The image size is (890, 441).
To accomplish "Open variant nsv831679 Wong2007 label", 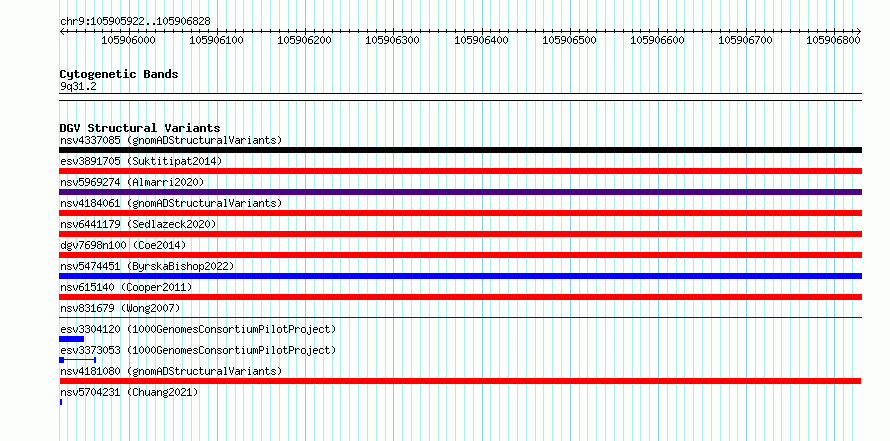I will pos(120,308).
